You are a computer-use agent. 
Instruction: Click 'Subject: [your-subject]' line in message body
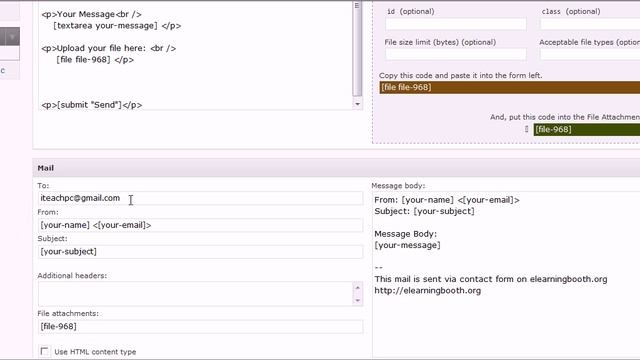pos(424,211)
